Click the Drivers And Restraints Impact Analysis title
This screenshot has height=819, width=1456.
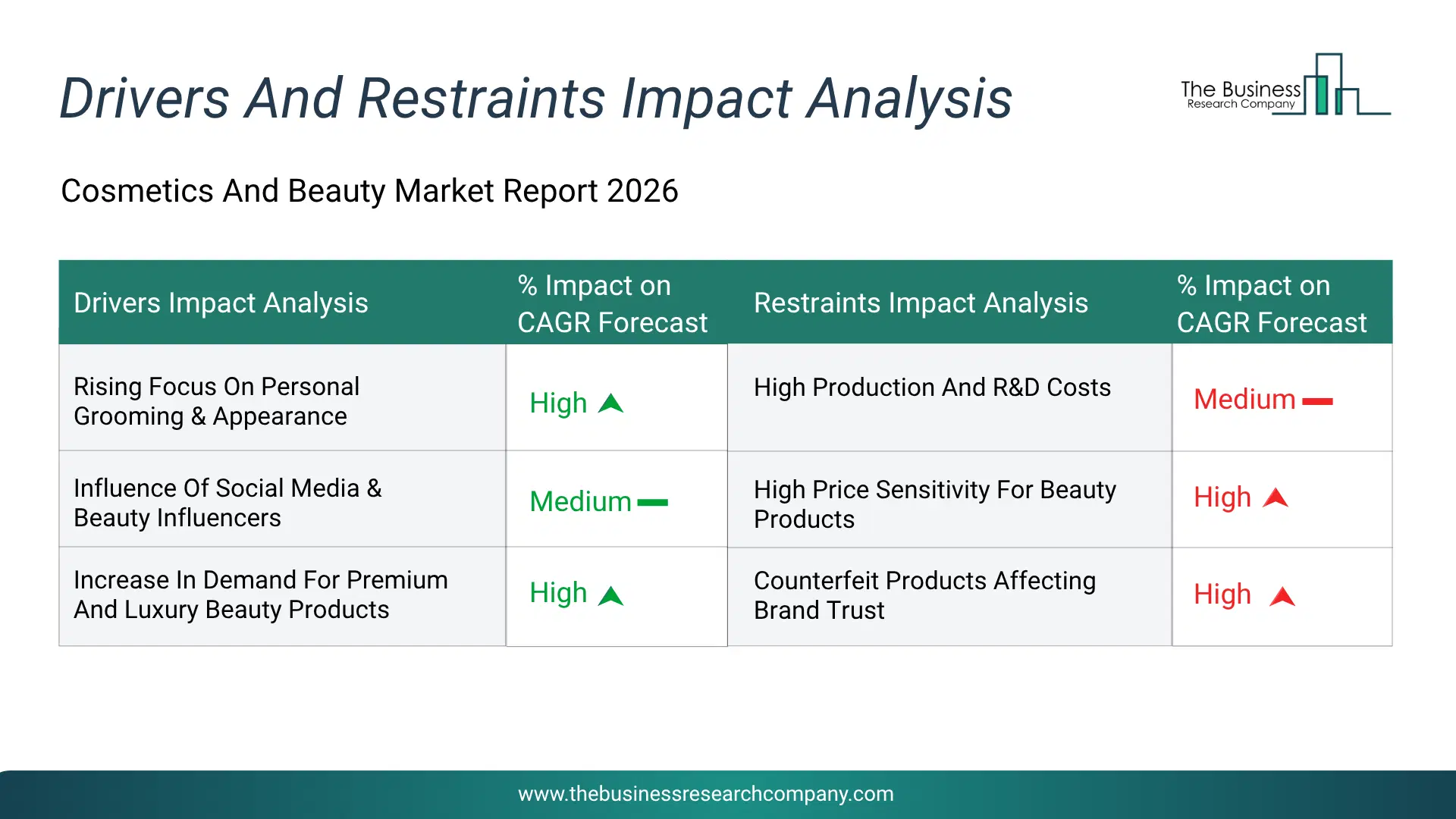pyautogui.click(x=535, y=99)
